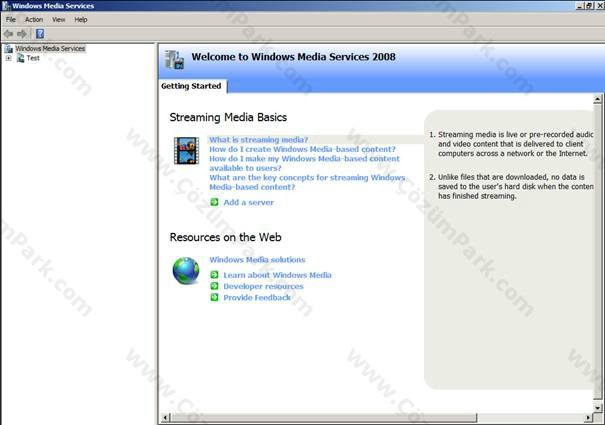Click 'Welcome to Windows Media Services 2008' title
The width and height of the screenshot is (605, 425).
click(294, 57)
